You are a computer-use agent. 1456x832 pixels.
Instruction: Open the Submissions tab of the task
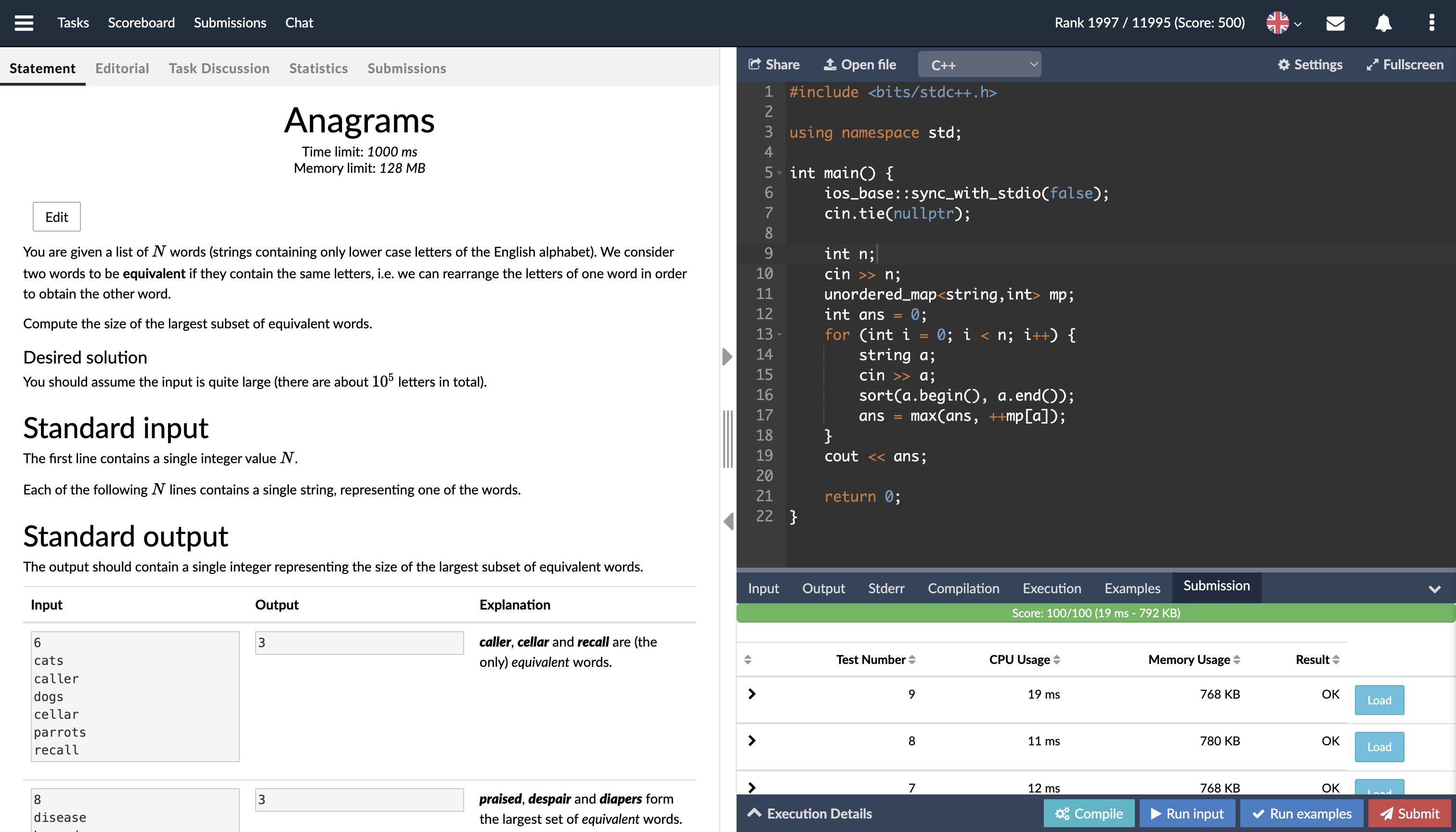click(406, 68)
